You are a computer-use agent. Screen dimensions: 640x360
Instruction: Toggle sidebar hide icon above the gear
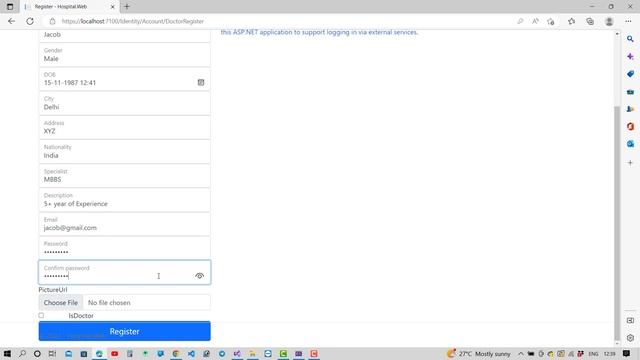630,321
